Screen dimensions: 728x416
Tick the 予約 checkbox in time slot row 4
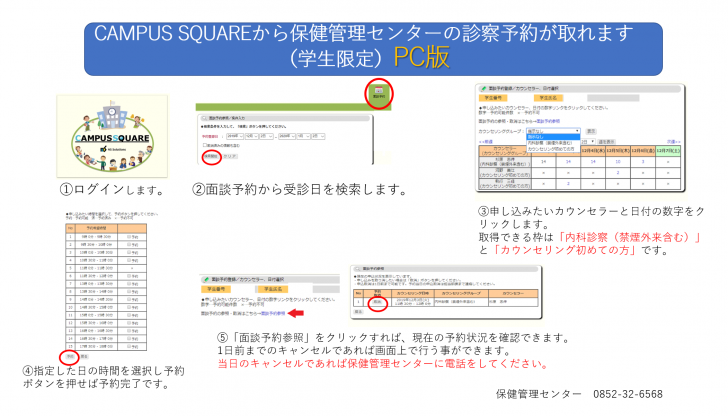[x=129, y=260]
